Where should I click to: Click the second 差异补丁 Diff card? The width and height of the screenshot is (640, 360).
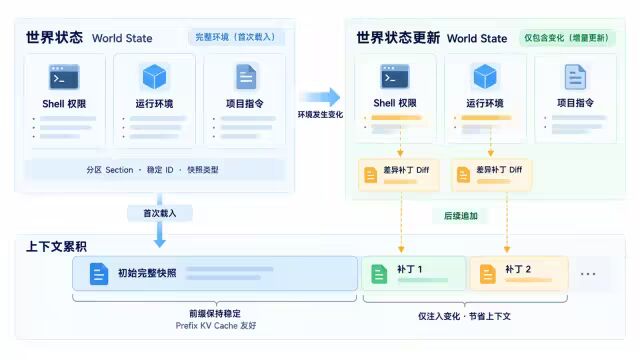491,175
